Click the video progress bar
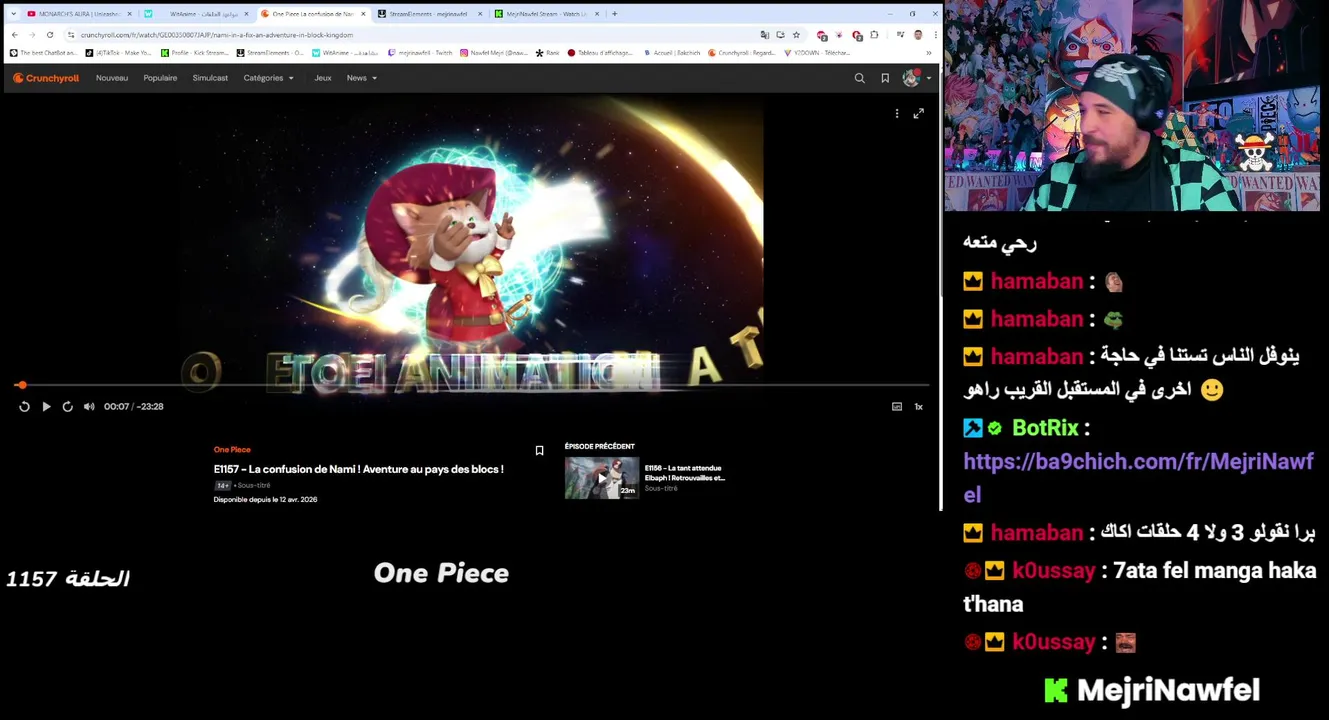Screen dimensions: 1329x720 click(x=472, y=385)
